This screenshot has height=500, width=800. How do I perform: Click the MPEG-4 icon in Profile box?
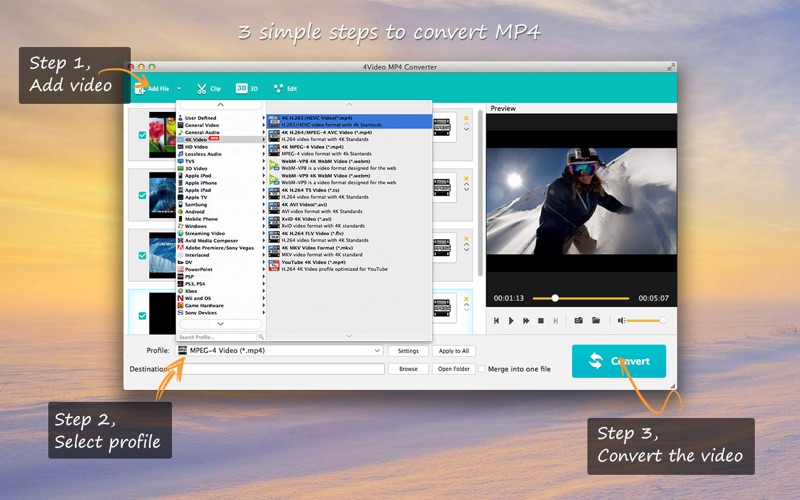click(x=182, y=351)
